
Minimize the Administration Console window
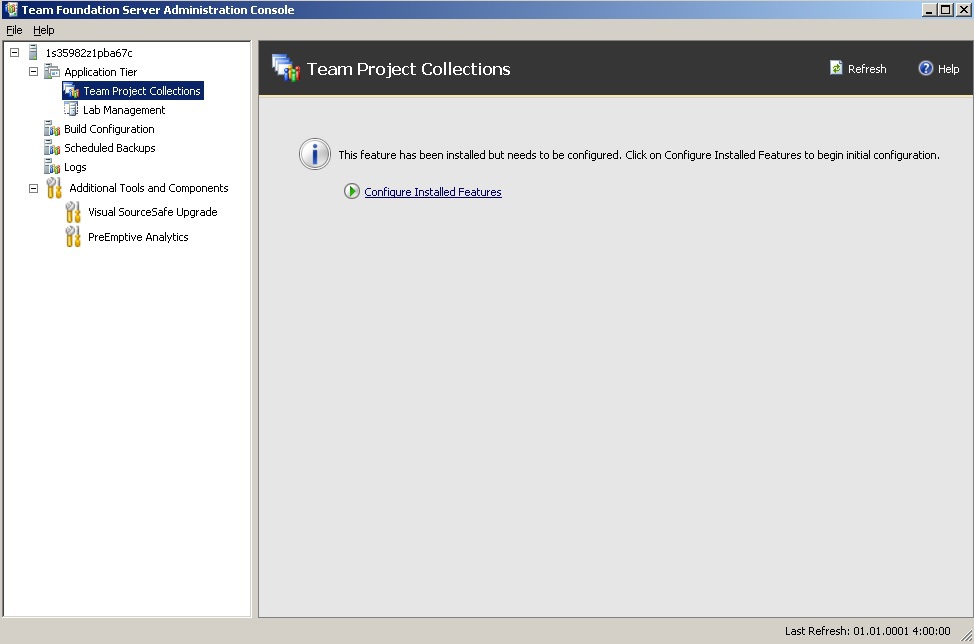click(x=929, y=9)
